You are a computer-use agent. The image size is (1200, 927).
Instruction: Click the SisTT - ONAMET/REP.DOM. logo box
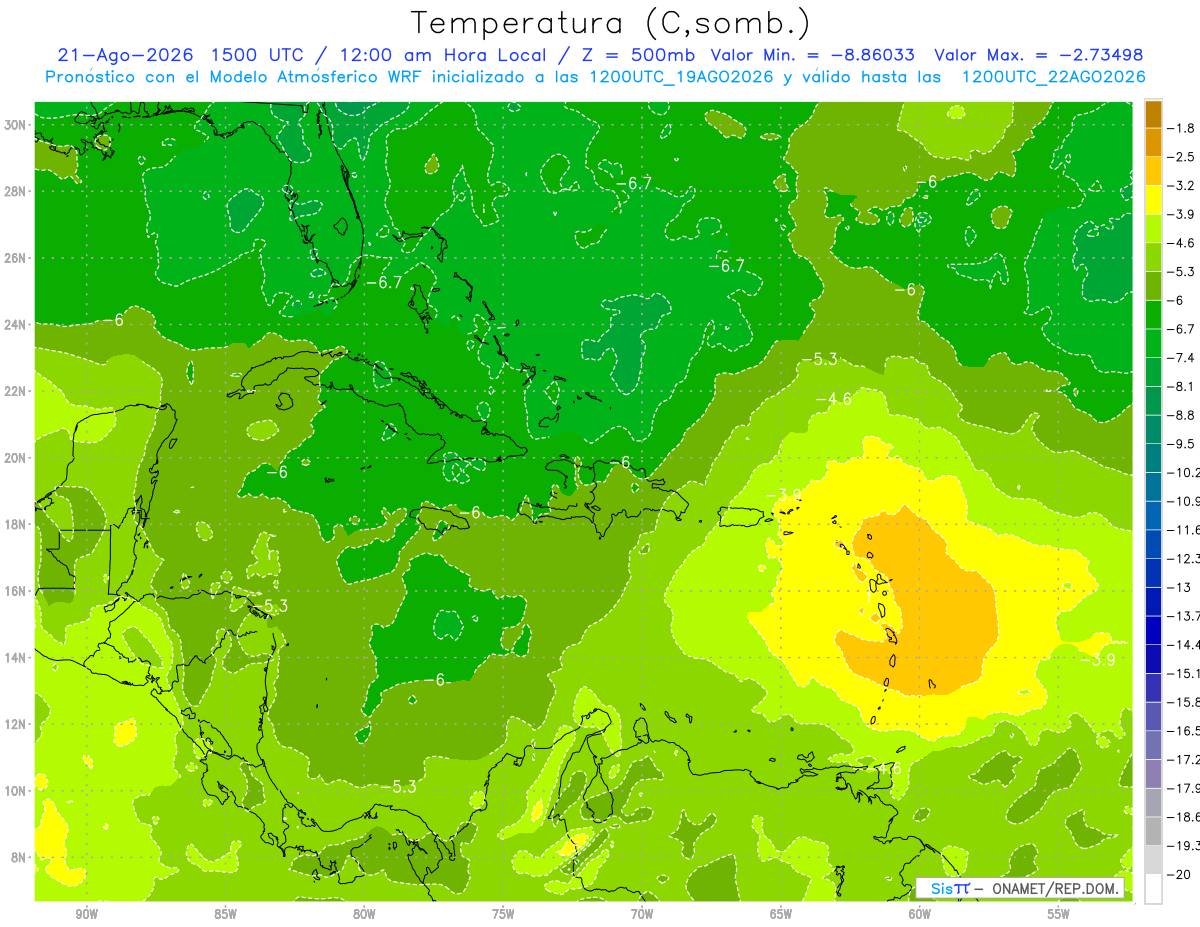tap(1019, 888)
